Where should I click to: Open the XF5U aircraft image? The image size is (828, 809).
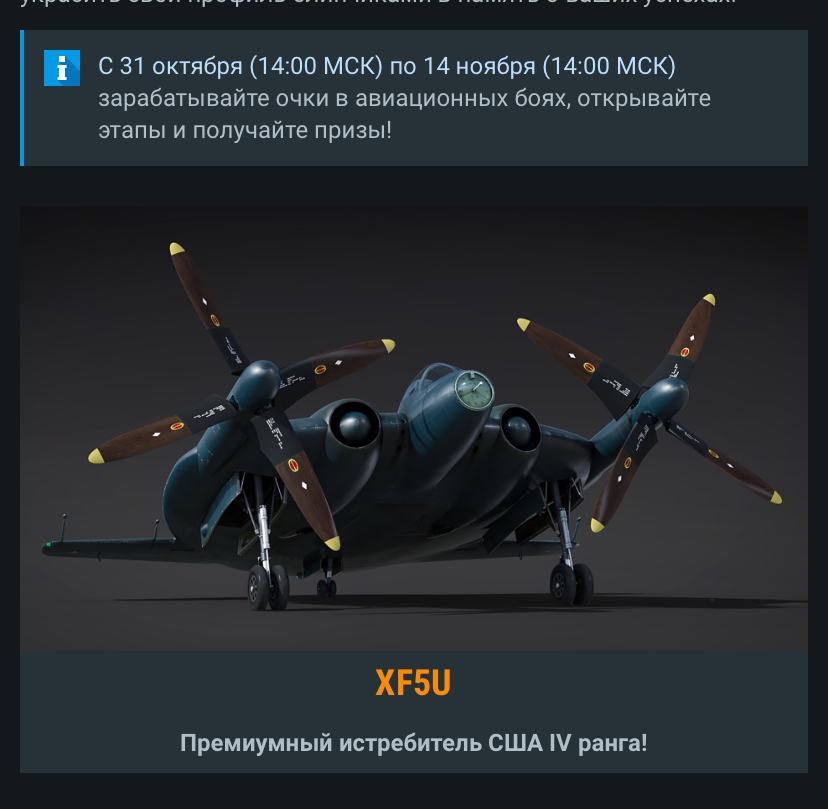(x=413, y=428)
